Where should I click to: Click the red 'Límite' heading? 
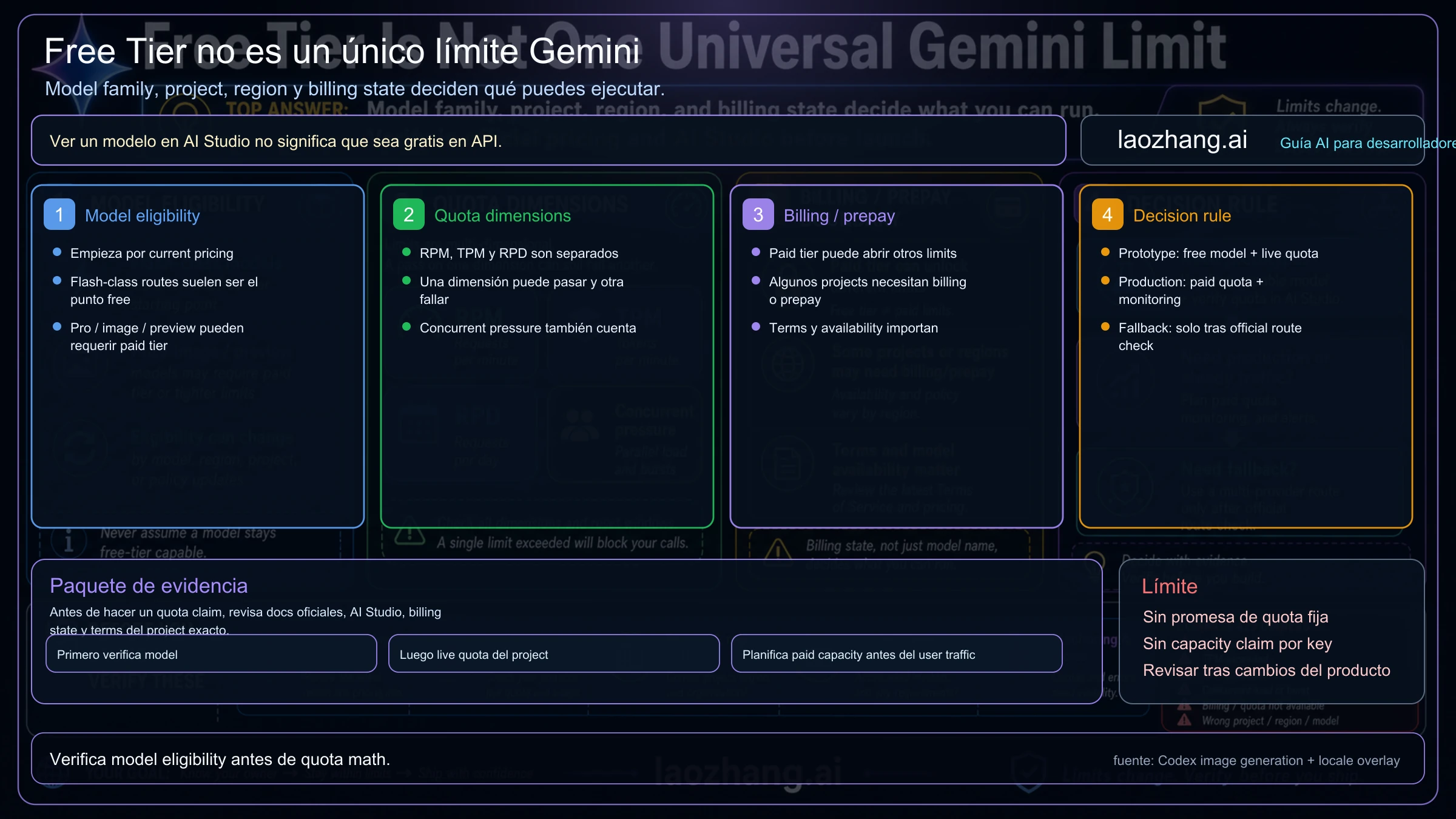pos(1170,587)
